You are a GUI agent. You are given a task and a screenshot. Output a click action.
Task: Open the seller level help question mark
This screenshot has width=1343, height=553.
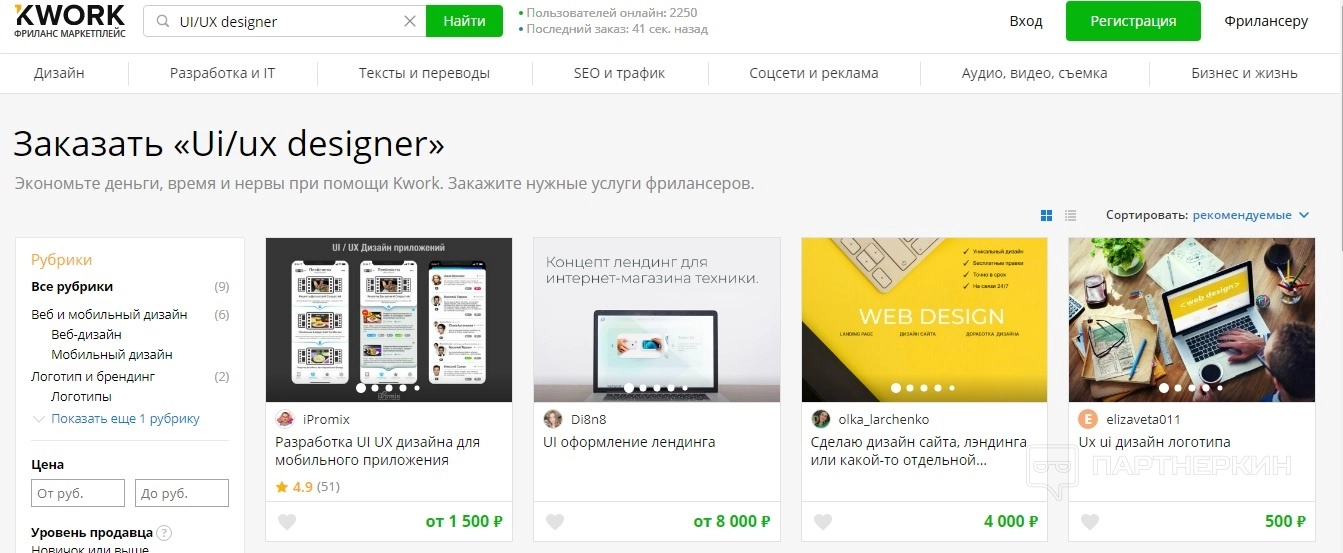coord(164,533)
